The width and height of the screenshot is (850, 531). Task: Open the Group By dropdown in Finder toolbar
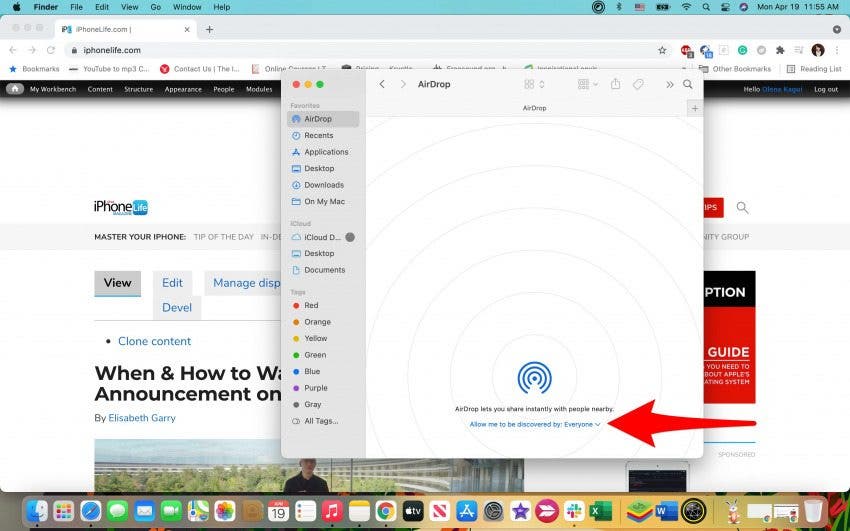587,85
